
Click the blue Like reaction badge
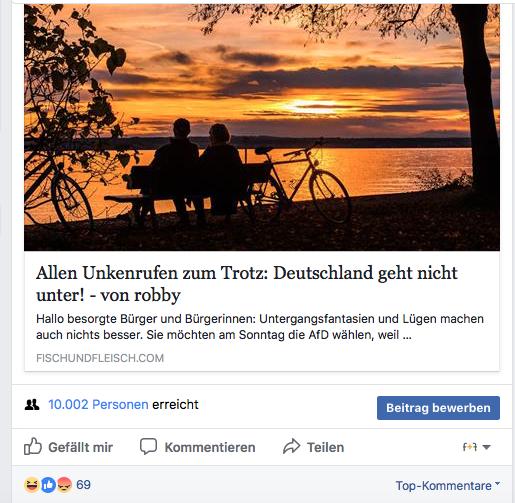48,485
